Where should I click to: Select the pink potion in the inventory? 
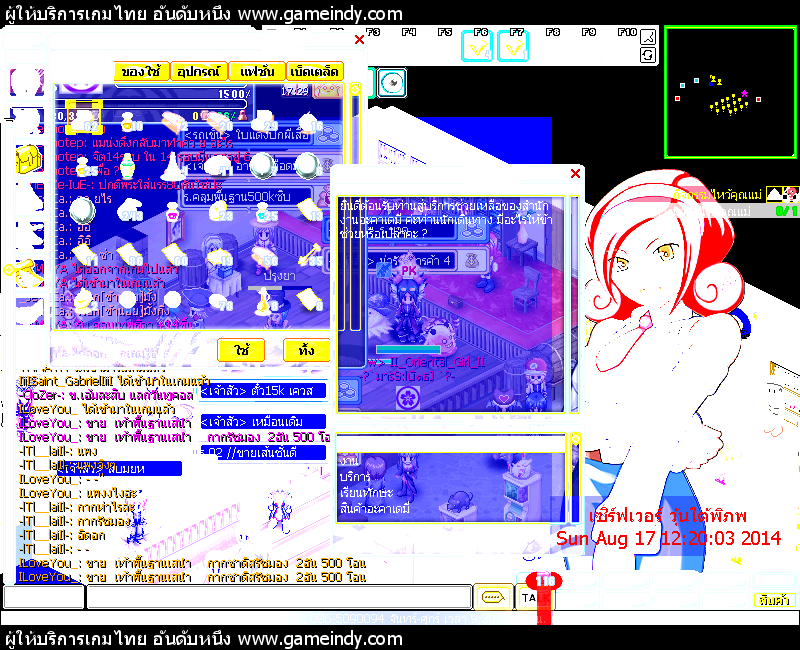tap(174, 212)
